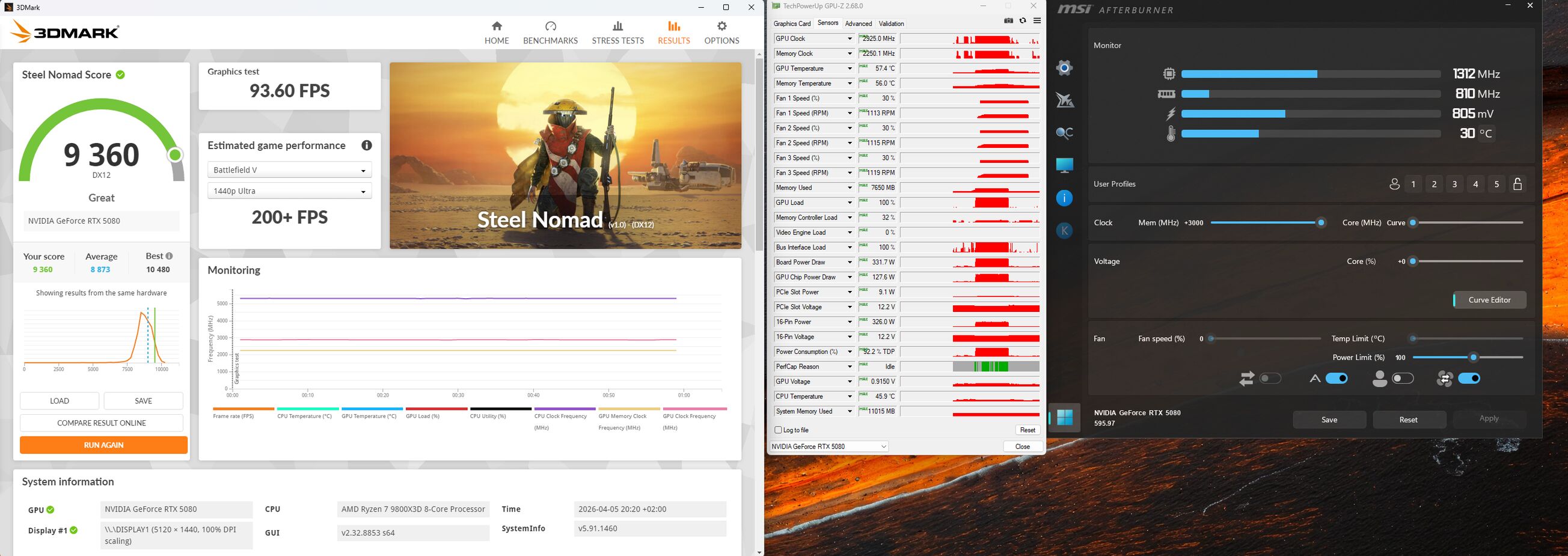The width and height of the screenshot is (1568, 556).
Task: Click the Save button in Afterburner
Action: (1329, 420)
